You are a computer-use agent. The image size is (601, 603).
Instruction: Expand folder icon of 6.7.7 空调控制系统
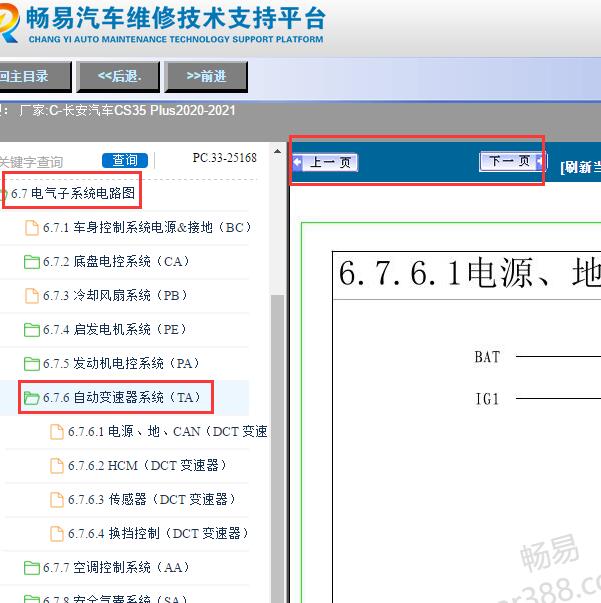(32, 568)
